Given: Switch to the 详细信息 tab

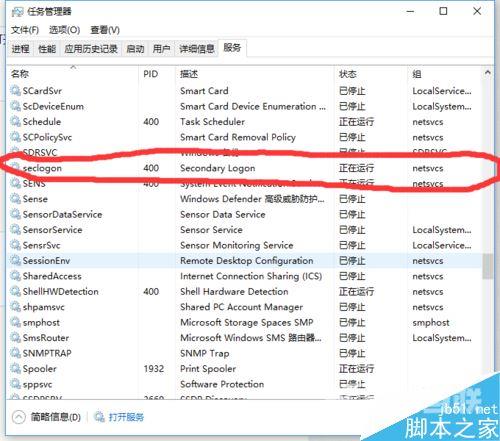Looking at the screenshot, I should [196, 49].
